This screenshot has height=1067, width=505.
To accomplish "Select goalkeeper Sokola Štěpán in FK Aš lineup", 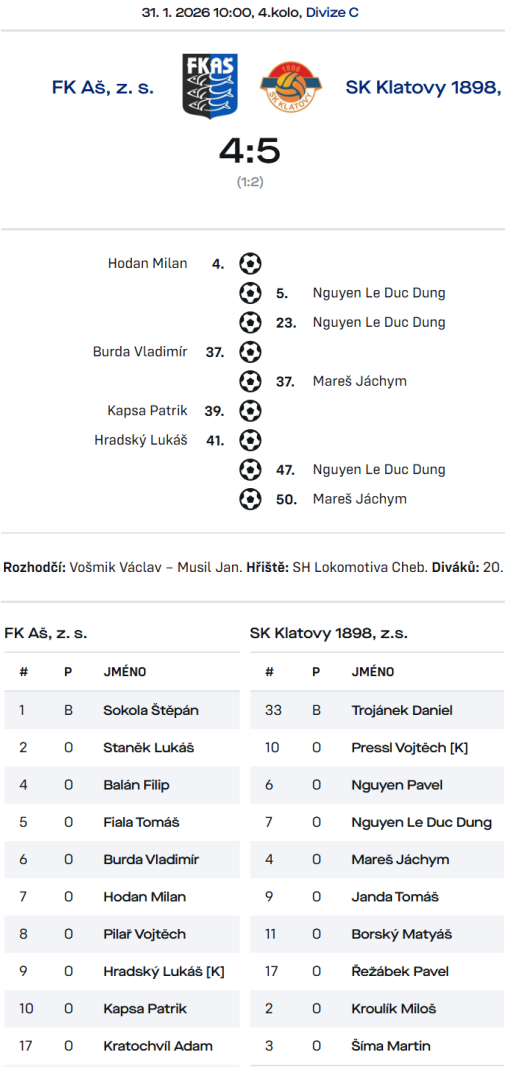I will point(122,710).
